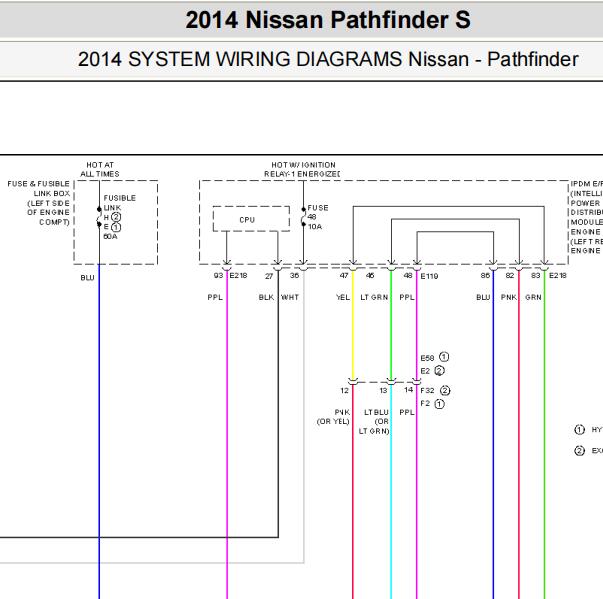Select the 'E218' connector label beside pin 93
The image size is (603, 599).
point(238,276)
